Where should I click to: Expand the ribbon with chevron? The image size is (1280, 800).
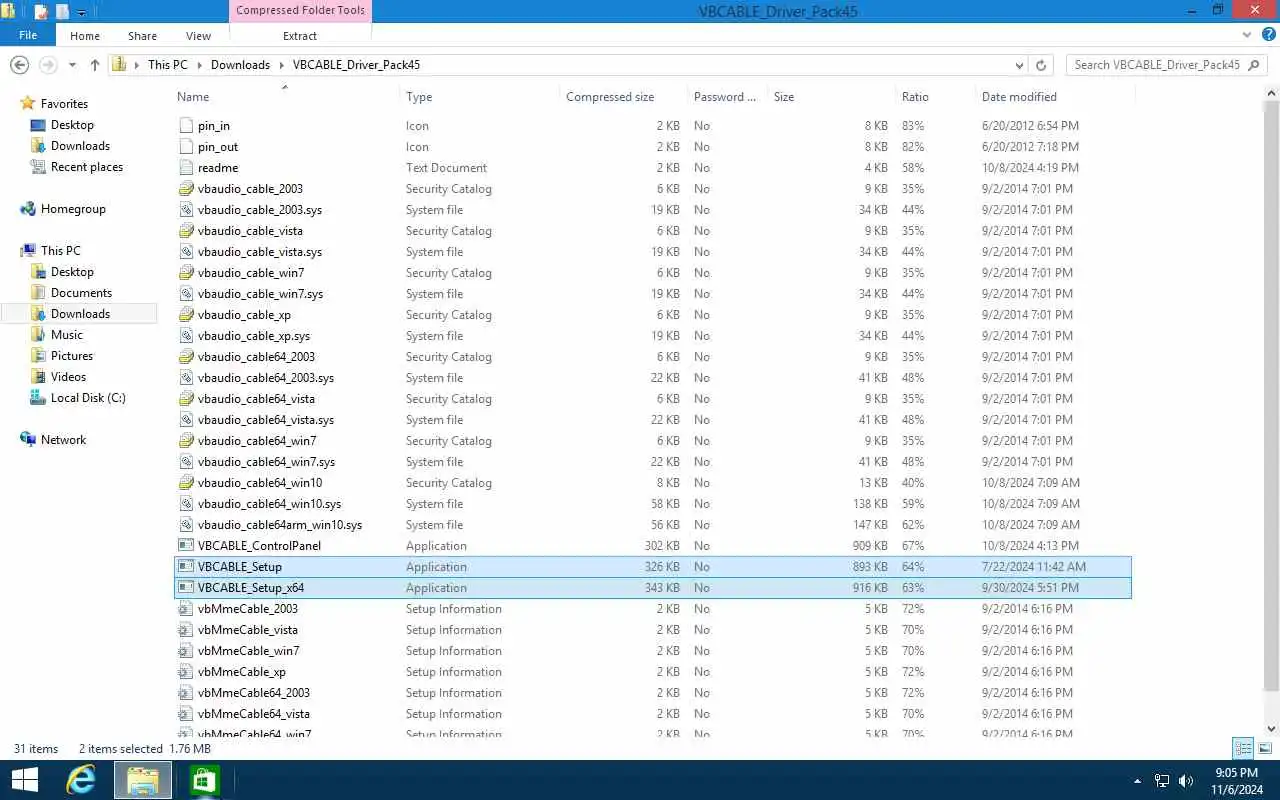point(1248,36)
